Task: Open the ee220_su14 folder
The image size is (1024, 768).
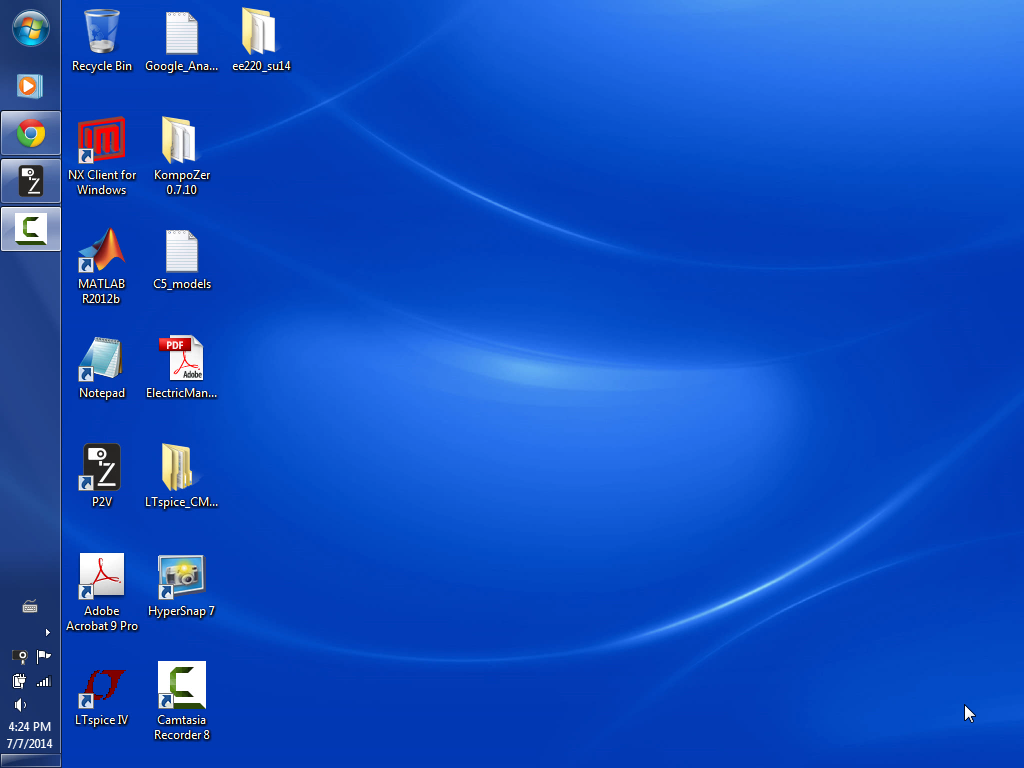Action: 261,39
